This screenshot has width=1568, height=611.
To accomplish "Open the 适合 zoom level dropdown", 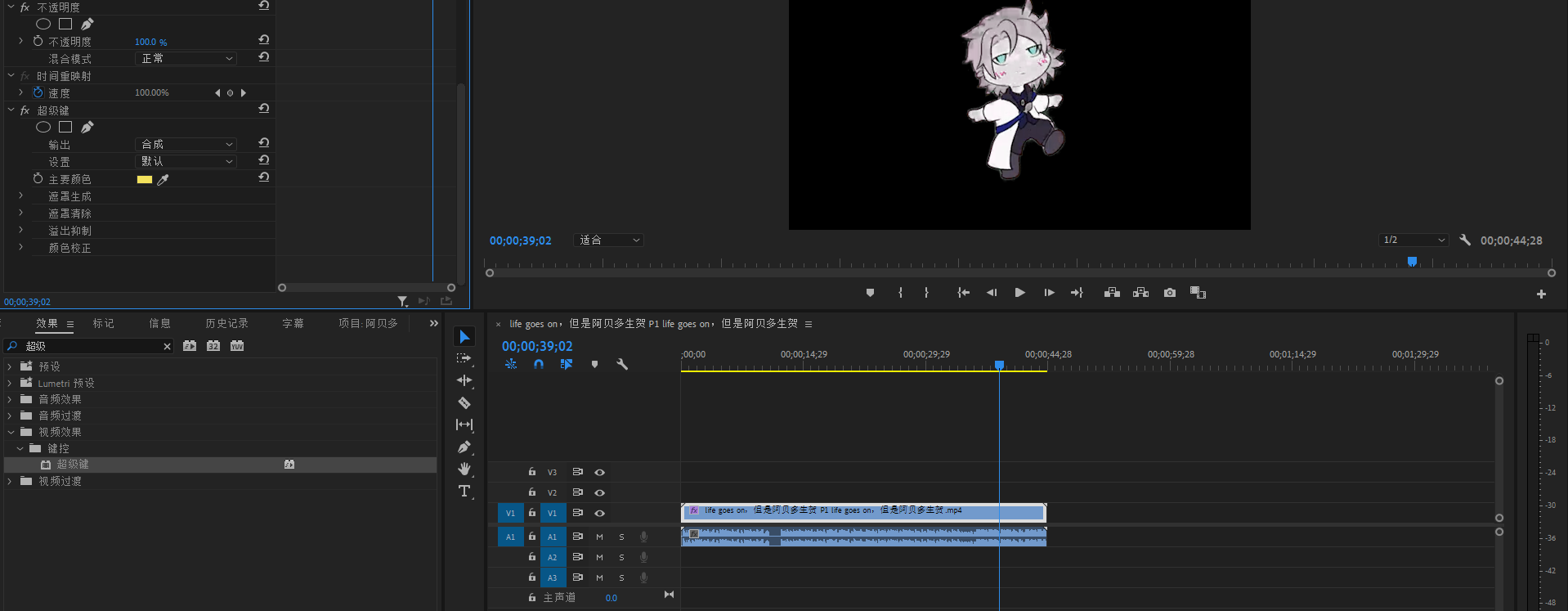I will click(x=609, y=240).
